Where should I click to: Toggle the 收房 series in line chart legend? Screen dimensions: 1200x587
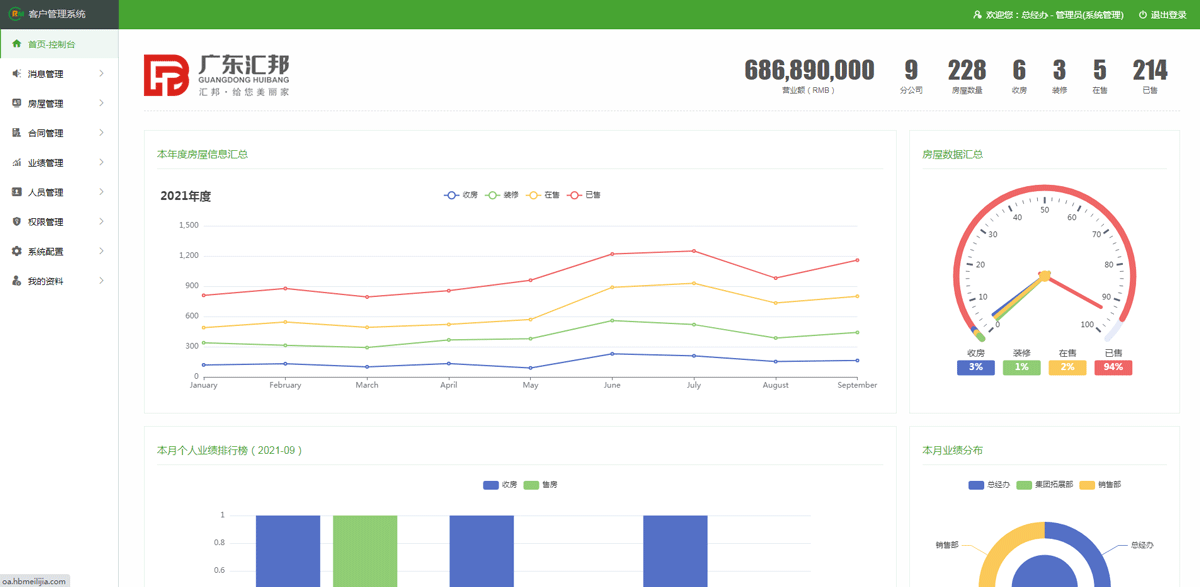tap(461, 195)
